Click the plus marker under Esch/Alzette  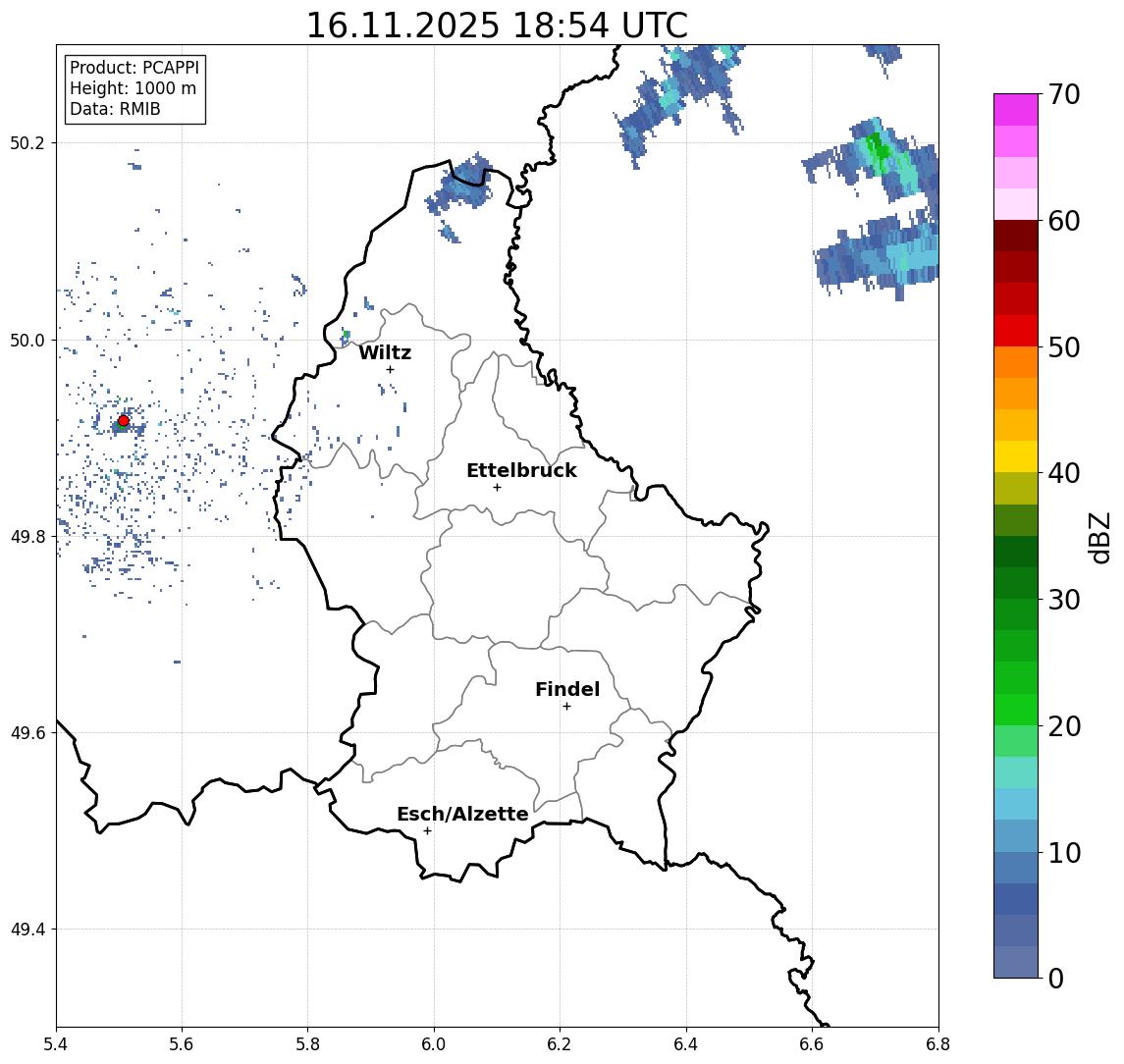[427, 831]
